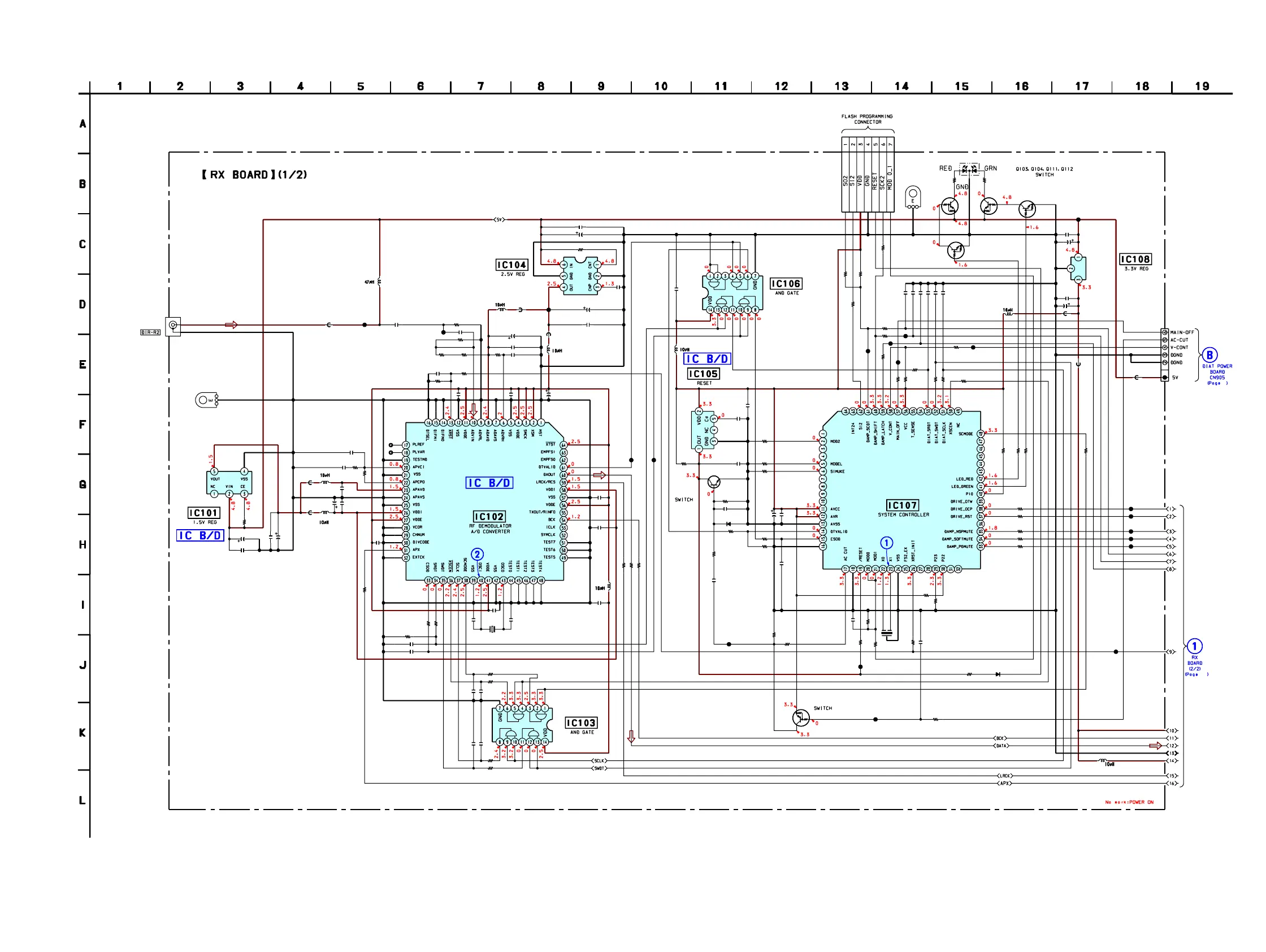
Task: Click the IC B/D link beside IC102
Action: (x=489, y=483)
